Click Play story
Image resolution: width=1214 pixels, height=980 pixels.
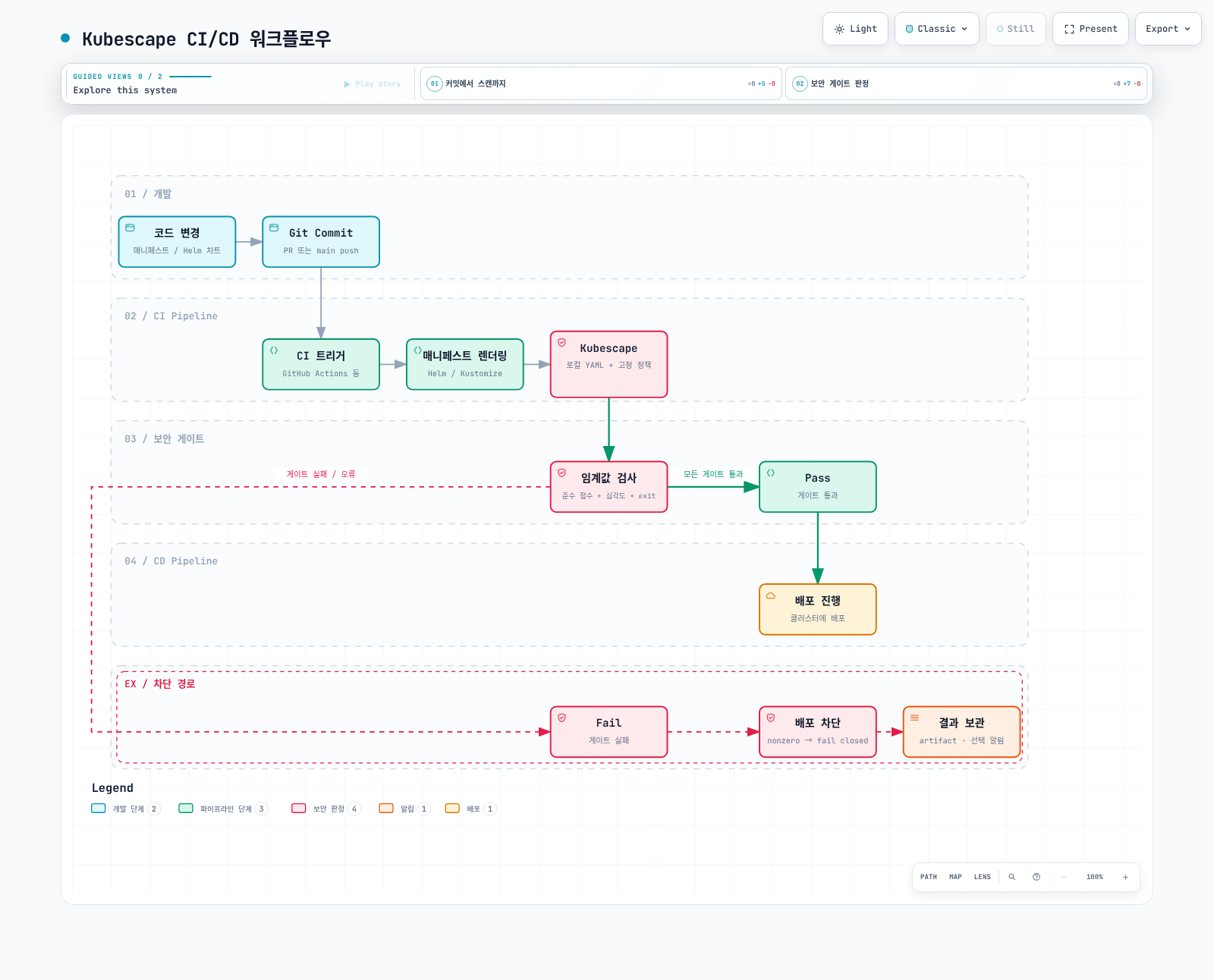click(373, 84)
